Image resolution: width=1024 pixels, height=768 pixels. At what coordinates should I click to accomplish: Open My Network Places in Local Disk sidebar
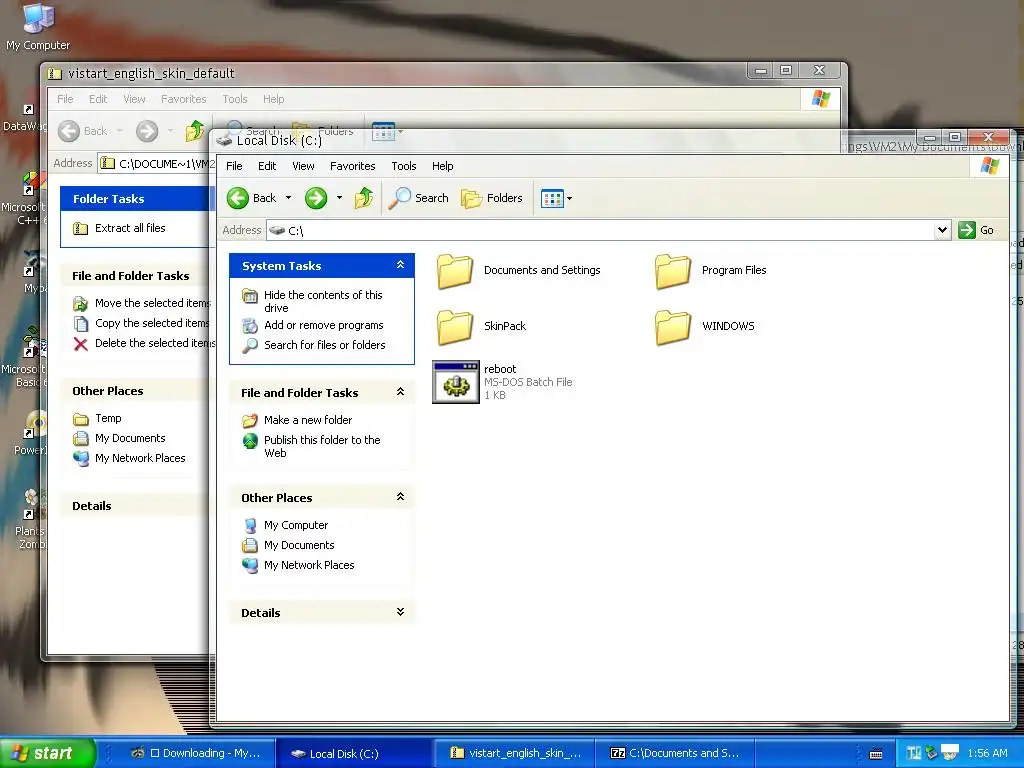click(309, 565)
